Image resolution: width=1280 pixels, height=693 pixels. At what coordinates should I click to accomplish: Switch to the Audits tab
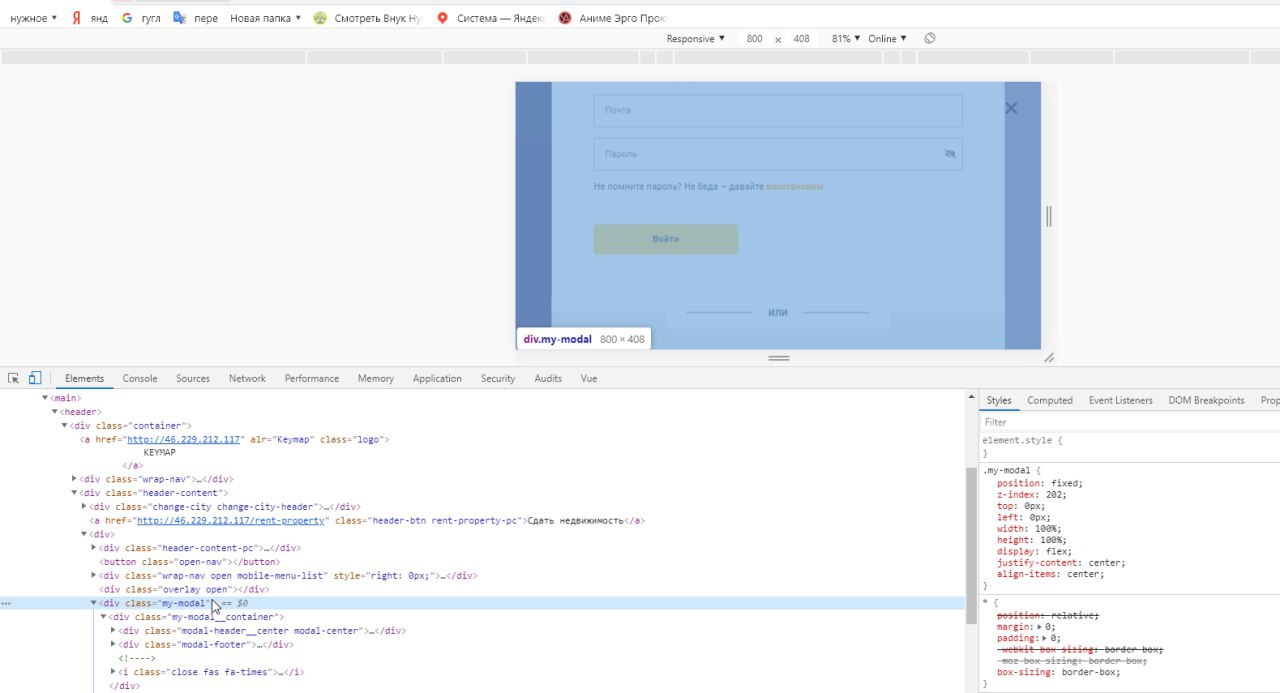click(548, 378)
